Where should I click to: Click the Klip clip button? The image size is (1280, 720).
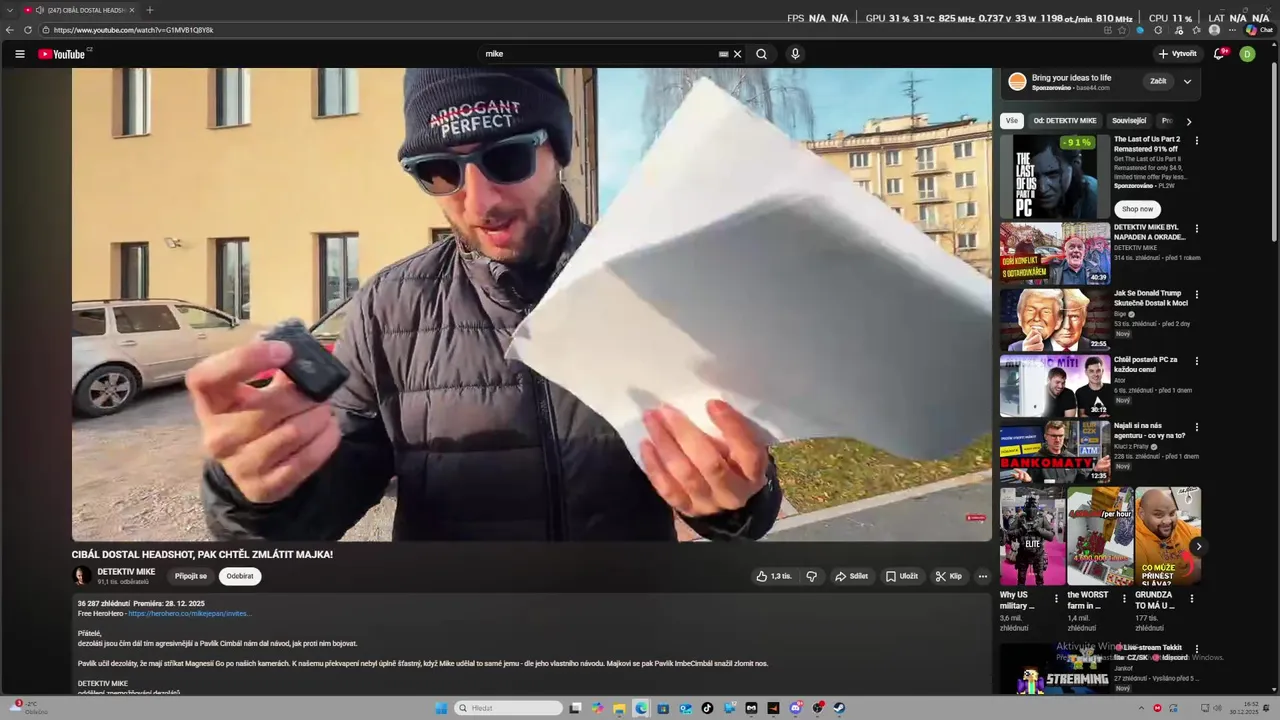tap(948, 576)
